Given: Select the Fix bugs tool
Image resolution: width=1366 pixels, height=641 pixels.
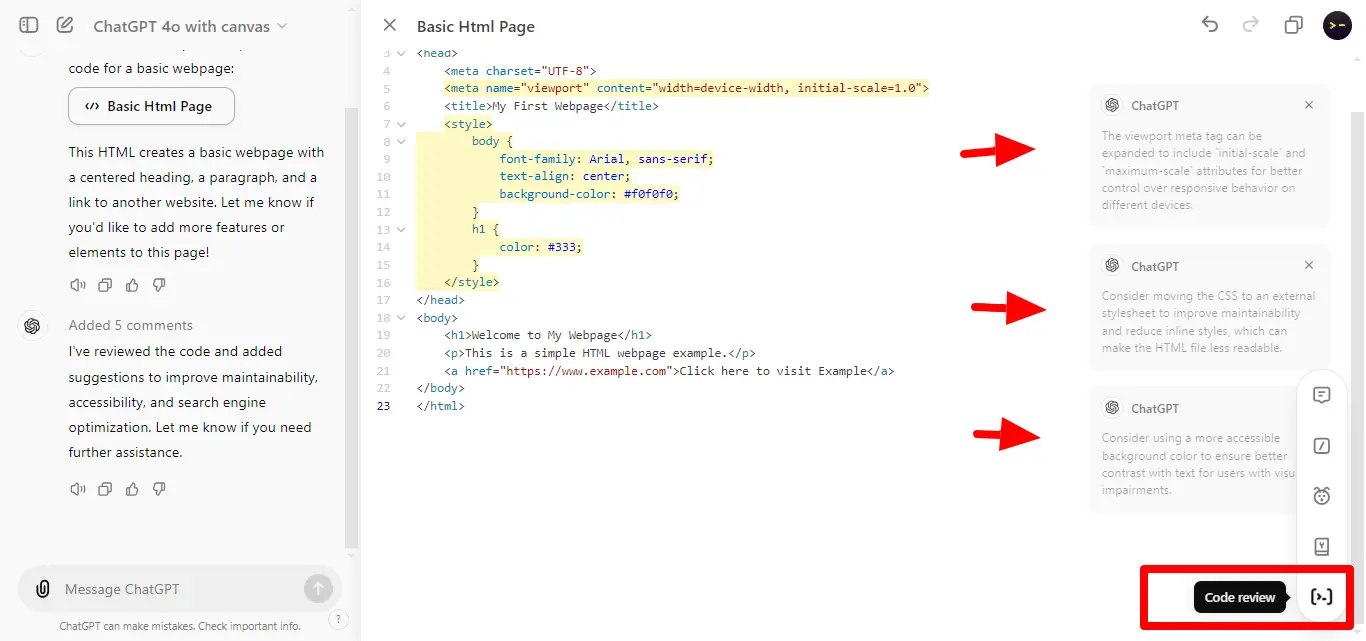Looking at the screenshot, I should (1321, 495).
